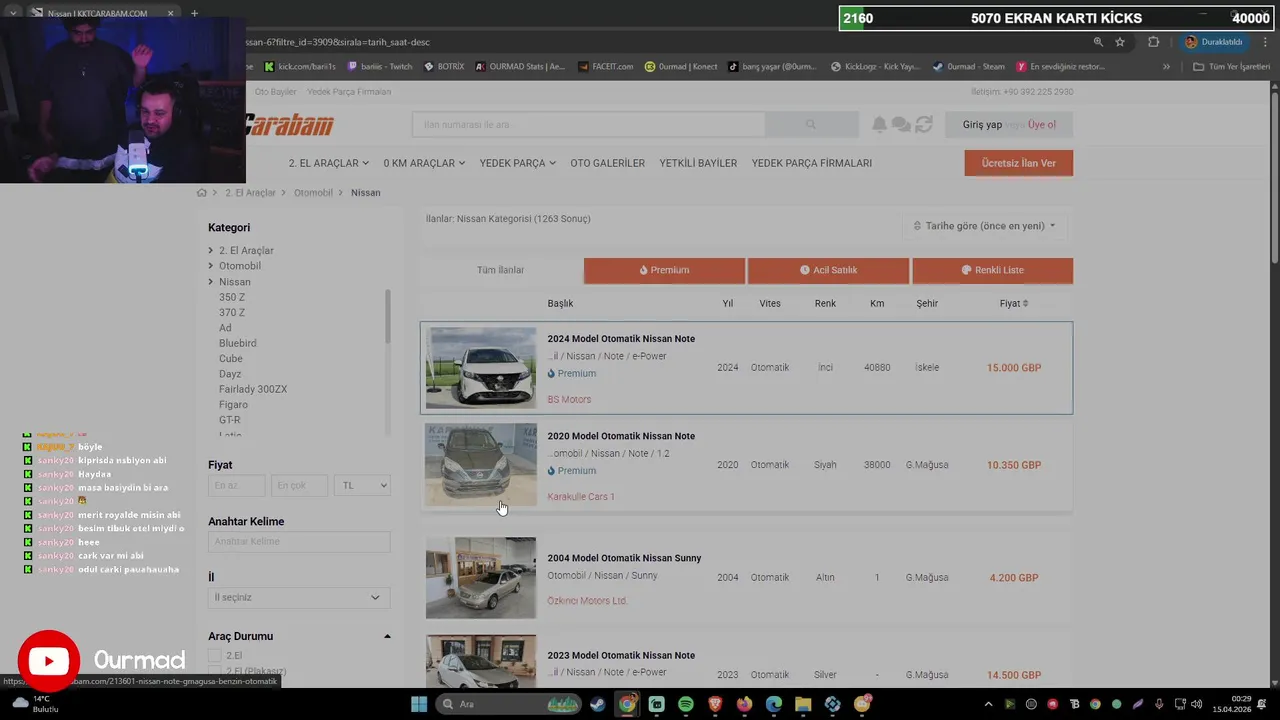Sort by the Fiyat column header
Viewport: 1280px width, 720px height.
click(1013, 303)
